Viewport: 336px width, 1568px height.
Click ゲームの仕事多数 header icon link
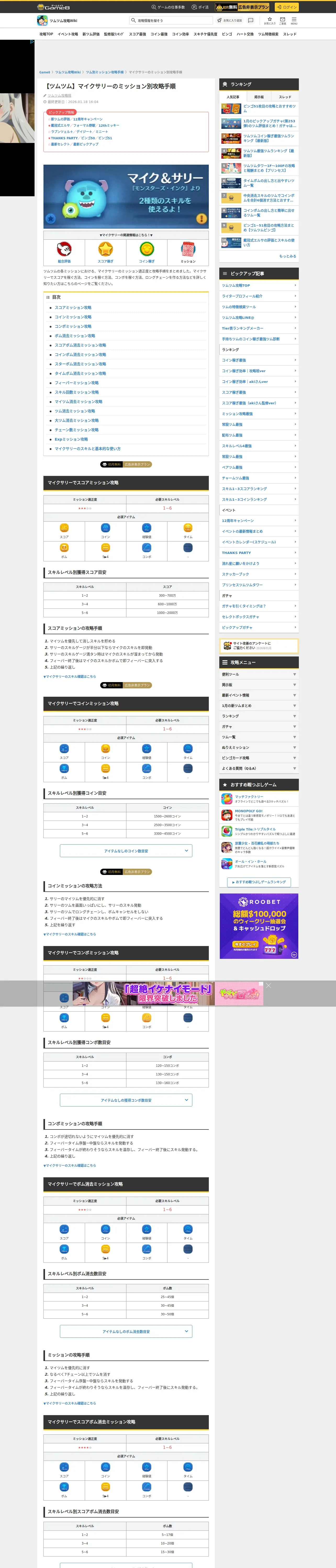(168, 7)
